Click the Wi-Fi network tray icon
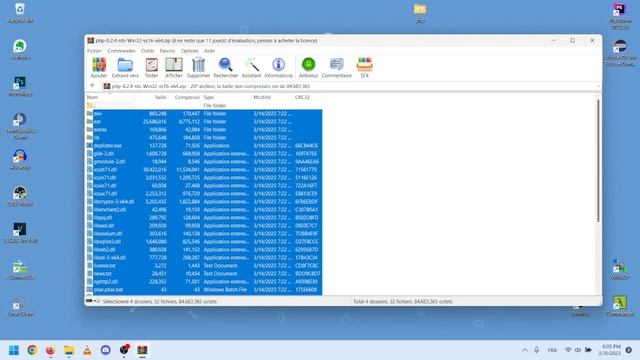 click(568, 350)
